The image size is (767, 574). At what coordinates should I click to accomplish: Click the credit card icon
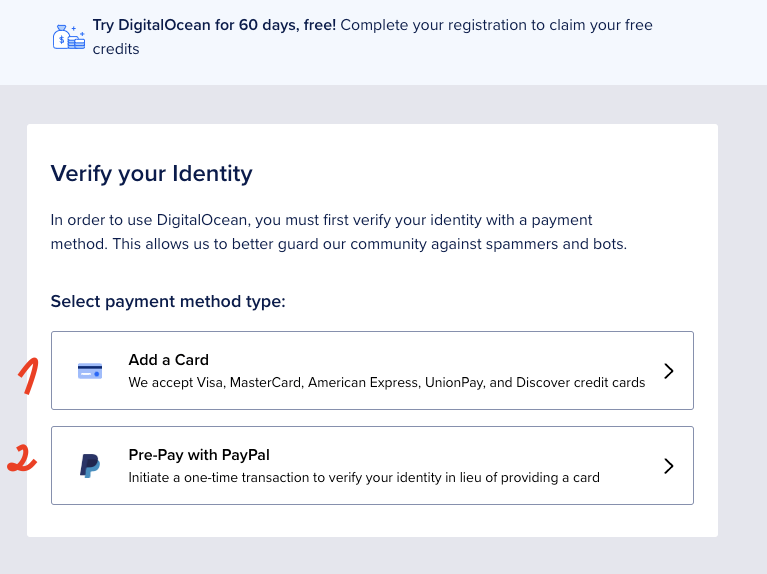click(90, 371)
